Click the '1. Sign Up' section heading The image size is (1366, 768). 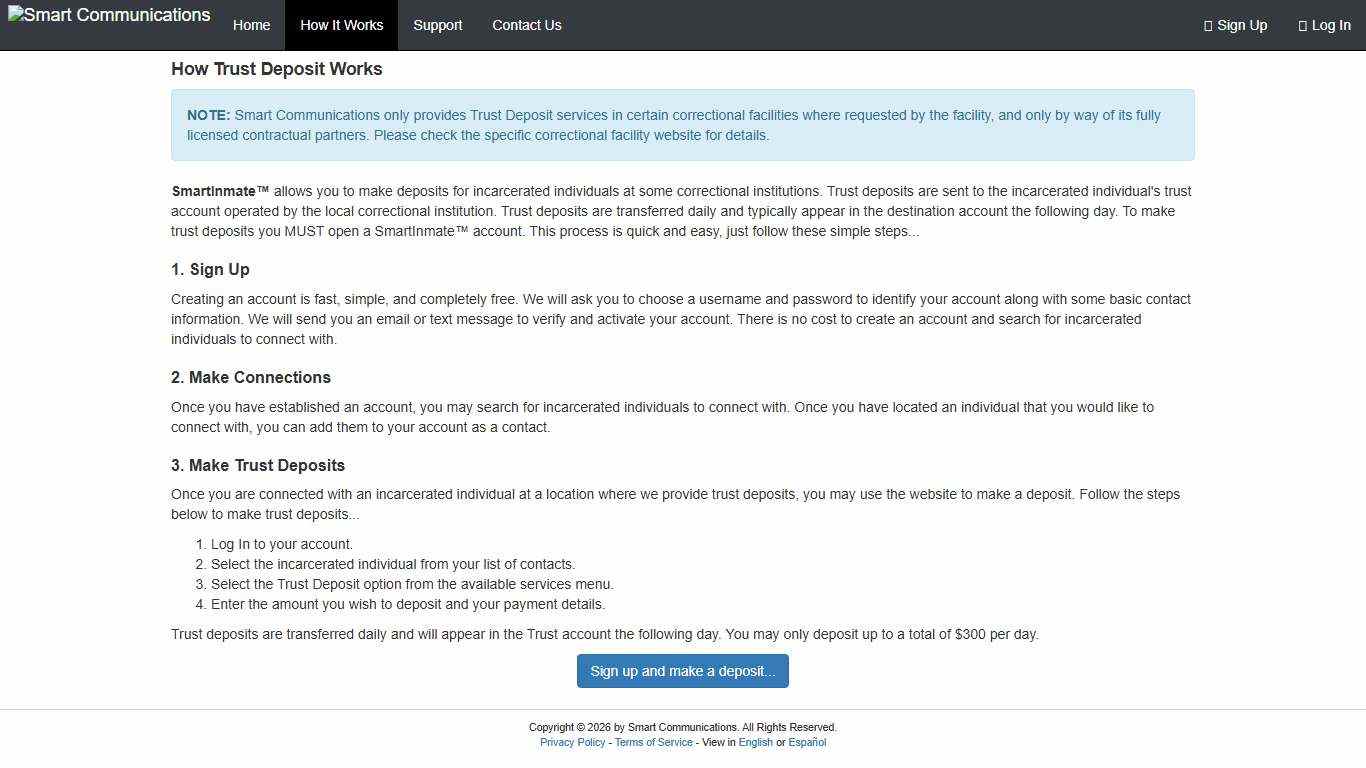(210, 270)
